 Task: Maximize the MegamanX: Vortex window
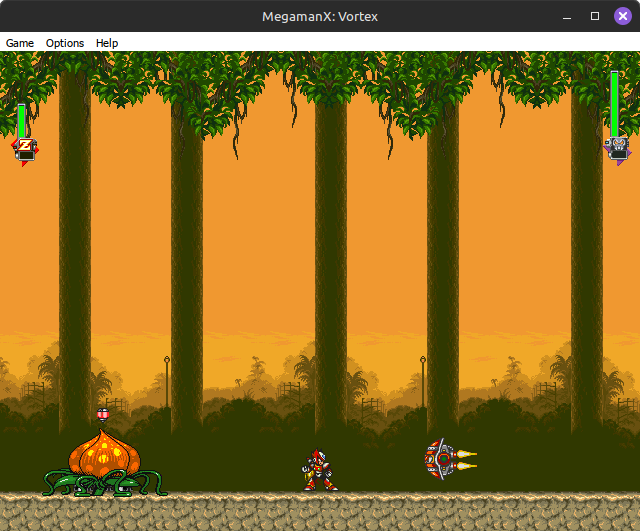595,16
